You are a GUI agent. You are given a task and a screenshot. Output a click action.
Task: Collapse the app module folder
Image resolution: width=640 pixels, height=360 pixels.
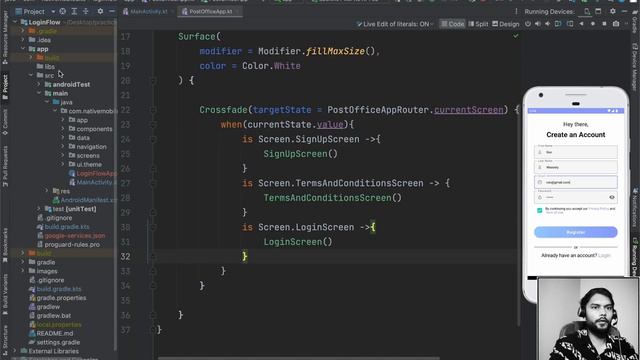tap(23, 49)
